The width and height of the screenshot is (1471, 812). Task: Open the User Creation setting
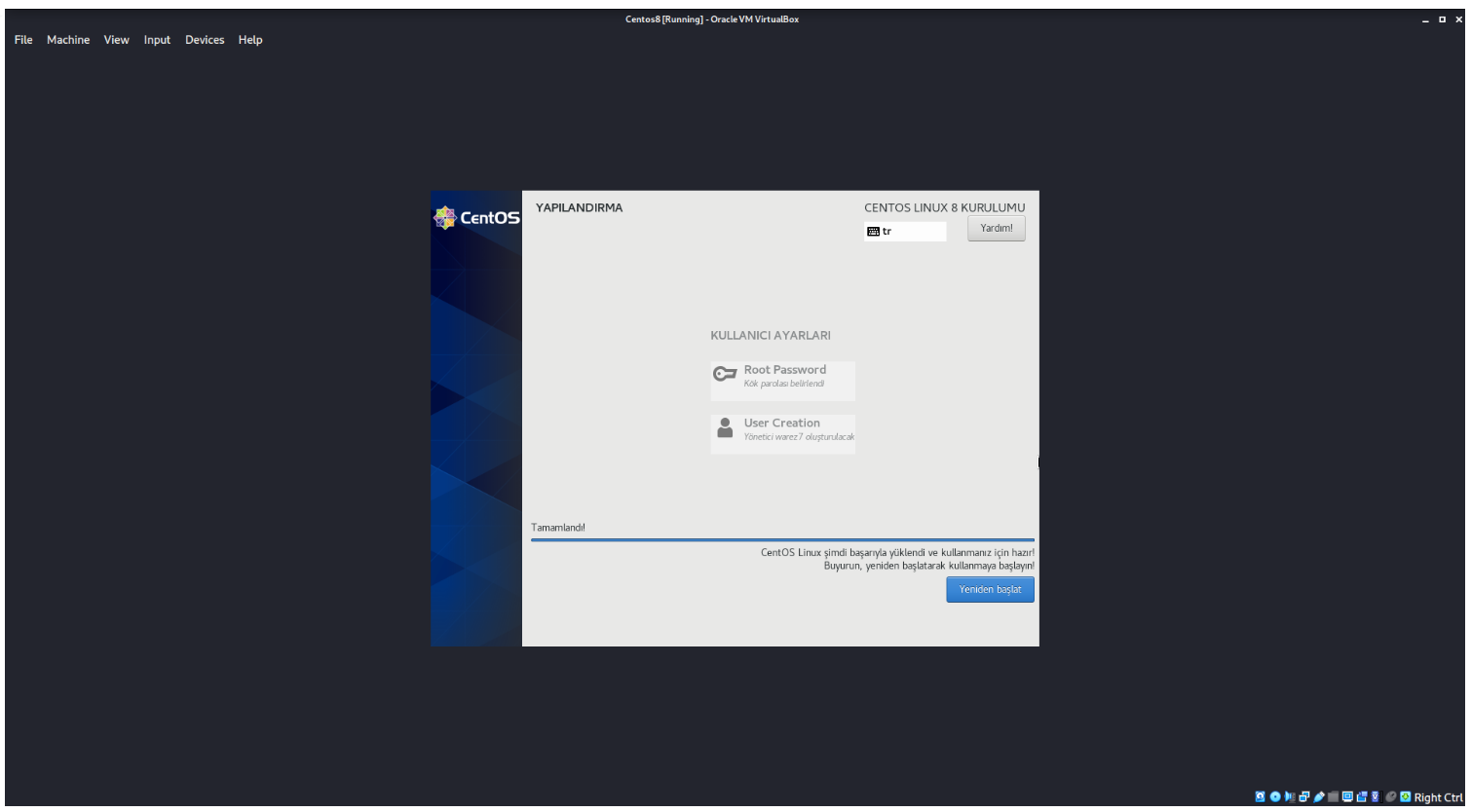coord(782,434)
